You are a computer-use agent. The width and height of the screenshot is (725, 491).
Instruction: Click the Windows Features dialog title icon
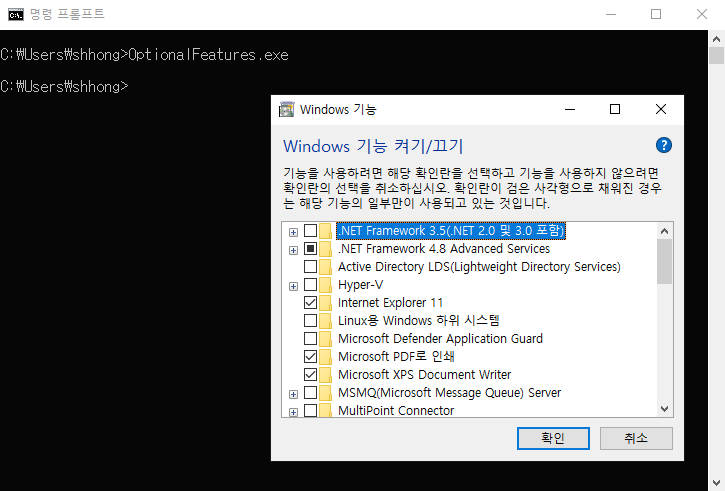click(287, 110)
